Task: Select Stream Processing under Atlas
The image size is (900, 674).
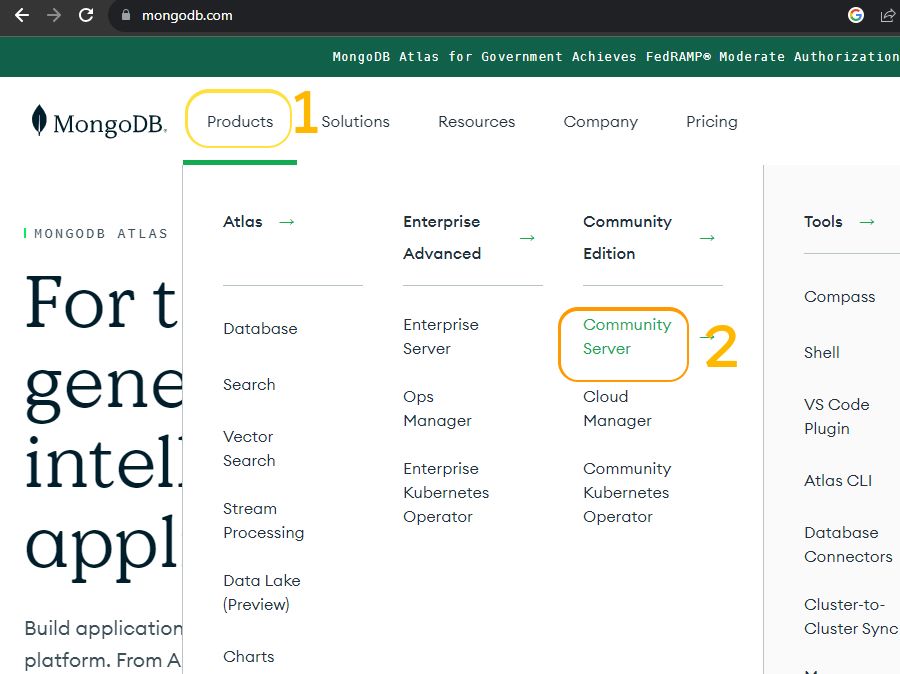Action: point(263,521)
